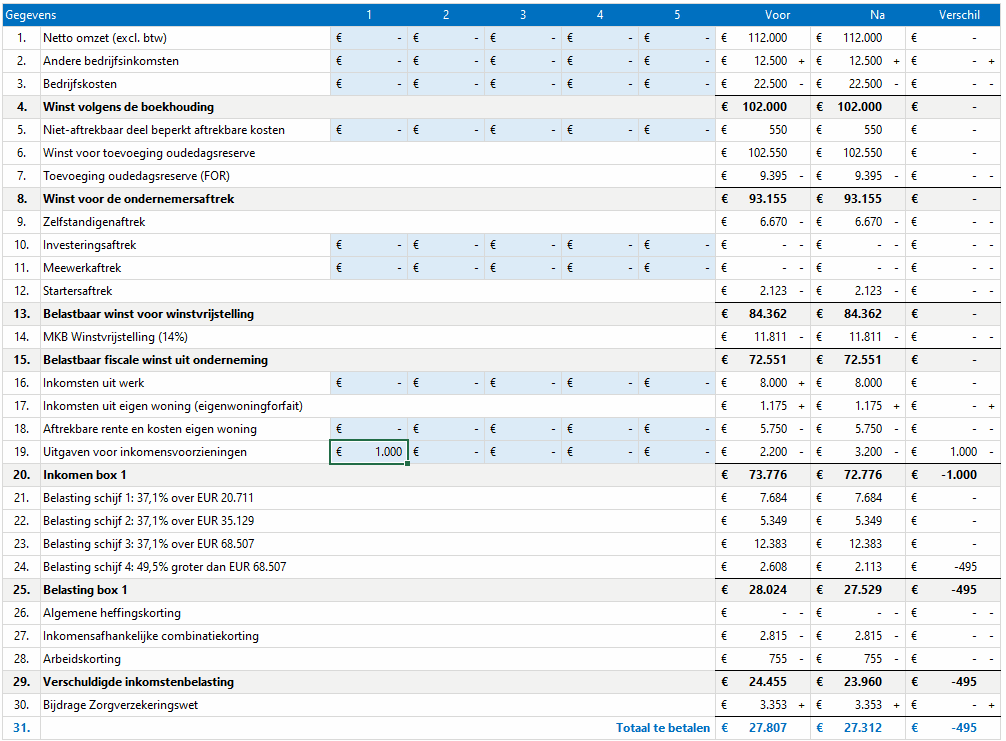Select the Na value 102.550 in row 6
This screenshot has height=741, width=1006.
coord(862,153)
